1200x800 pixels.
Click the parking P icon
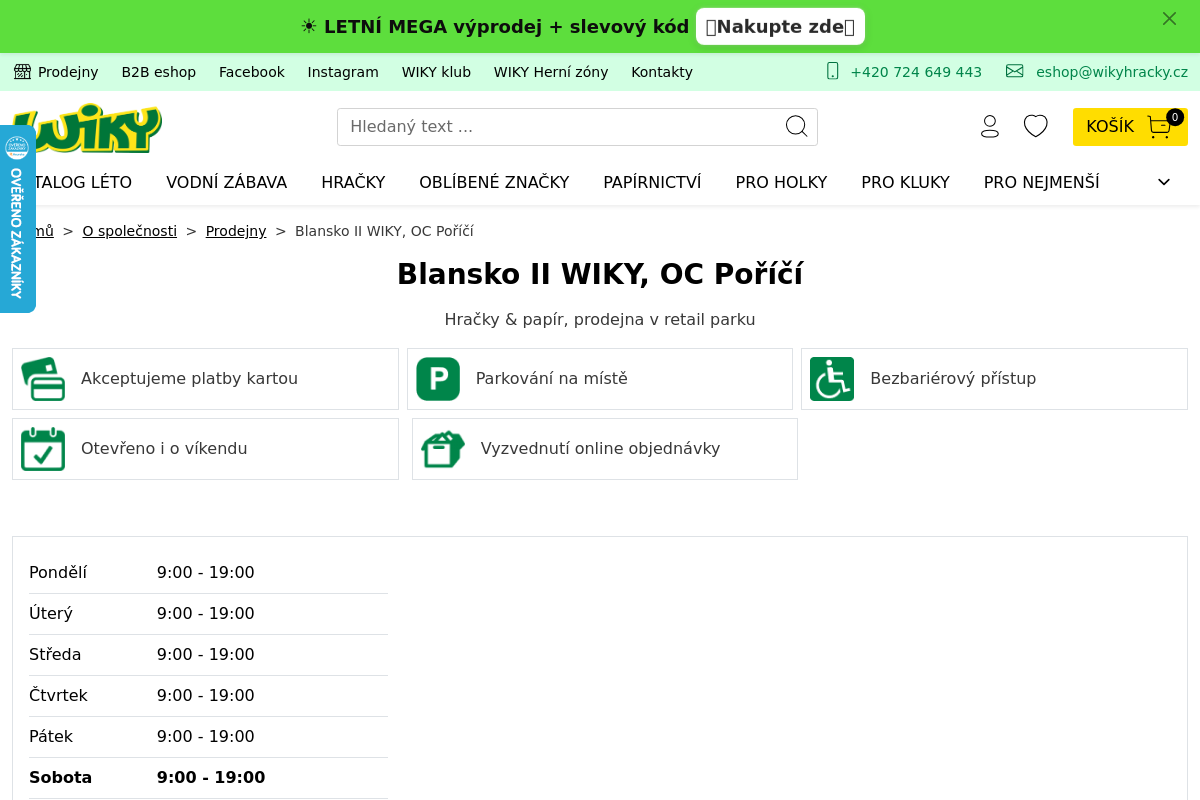(438, 379)
